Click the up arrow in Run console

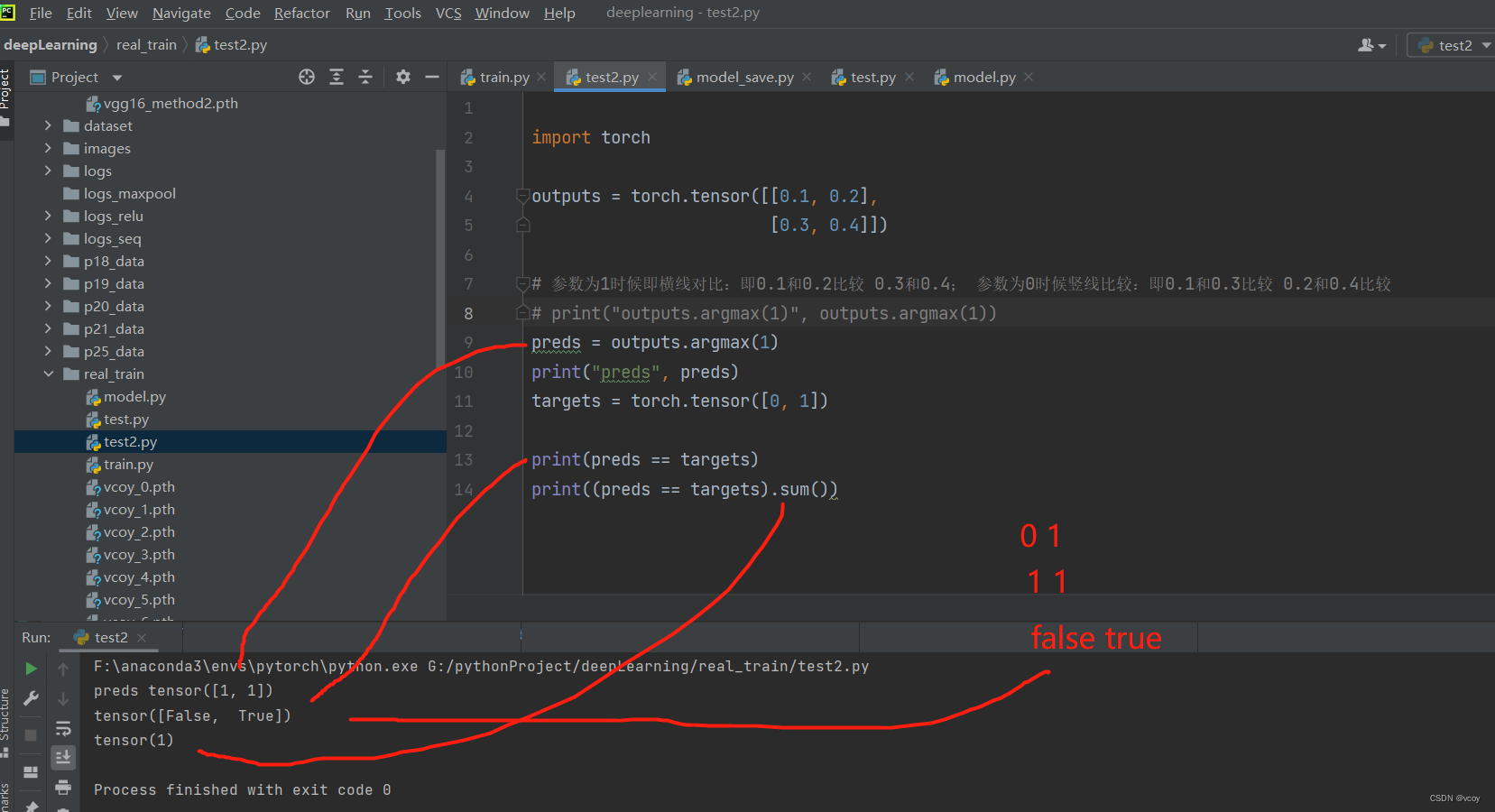pos(63,669)
